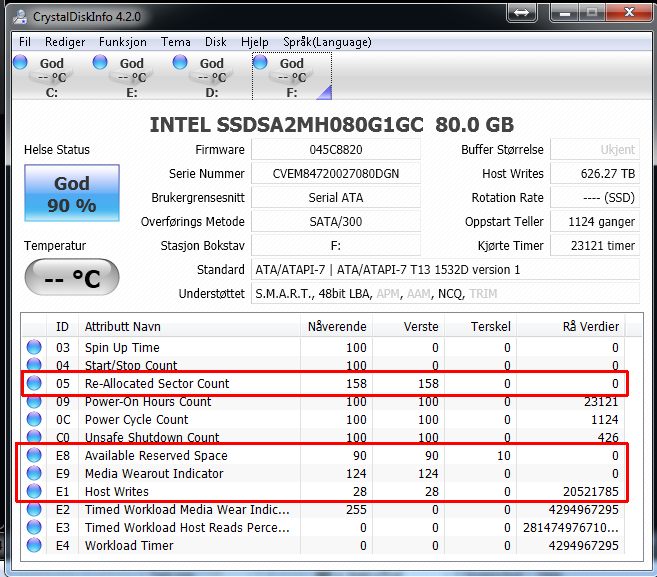The height and width of the screenshot is (577, 657).
Task: Click status orb for Power-On Hours Count
Action: 34,401
